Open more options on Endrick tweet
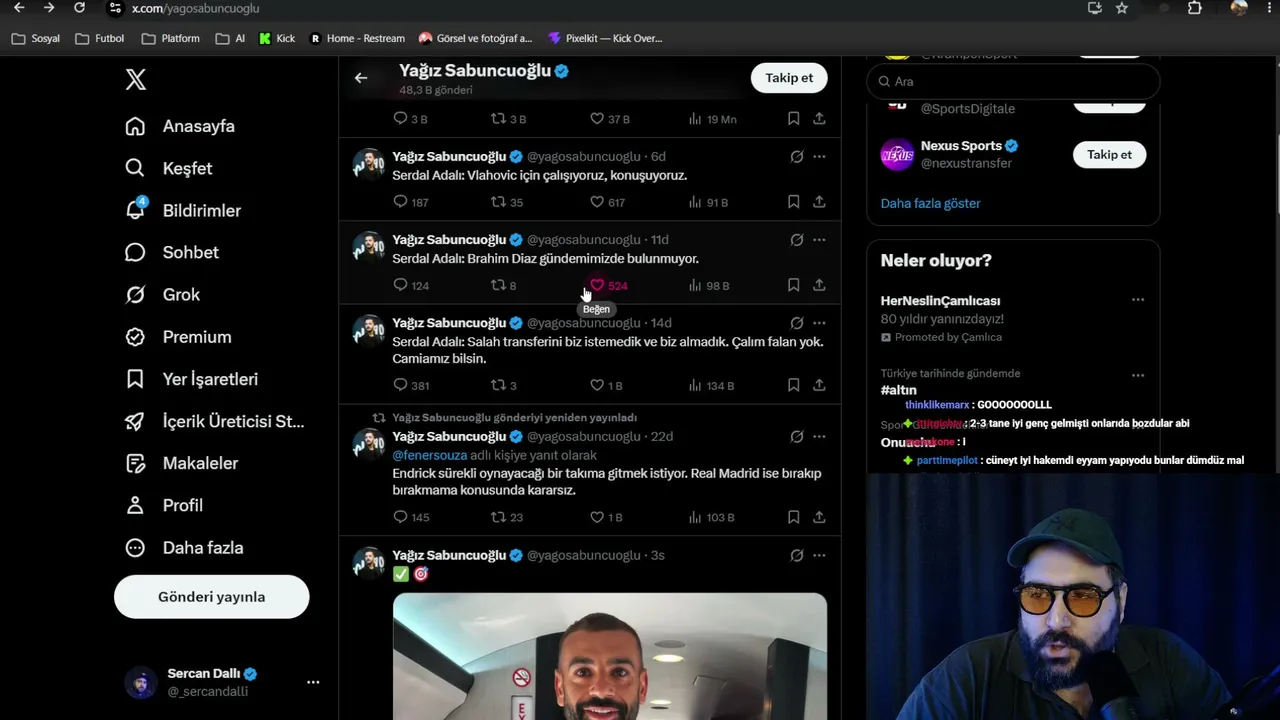 coord(819,437)
